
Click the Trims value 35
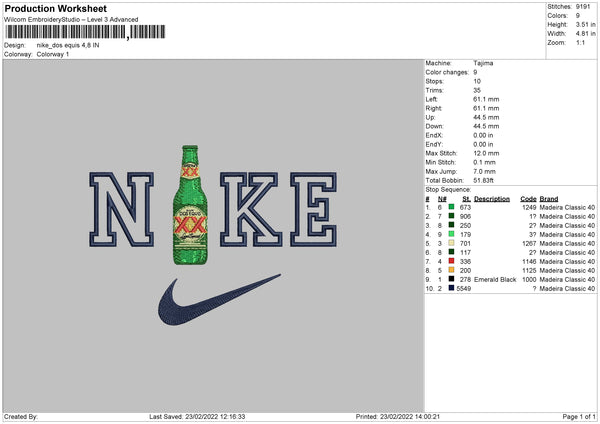pyautogui.click(x=477, y=90)
